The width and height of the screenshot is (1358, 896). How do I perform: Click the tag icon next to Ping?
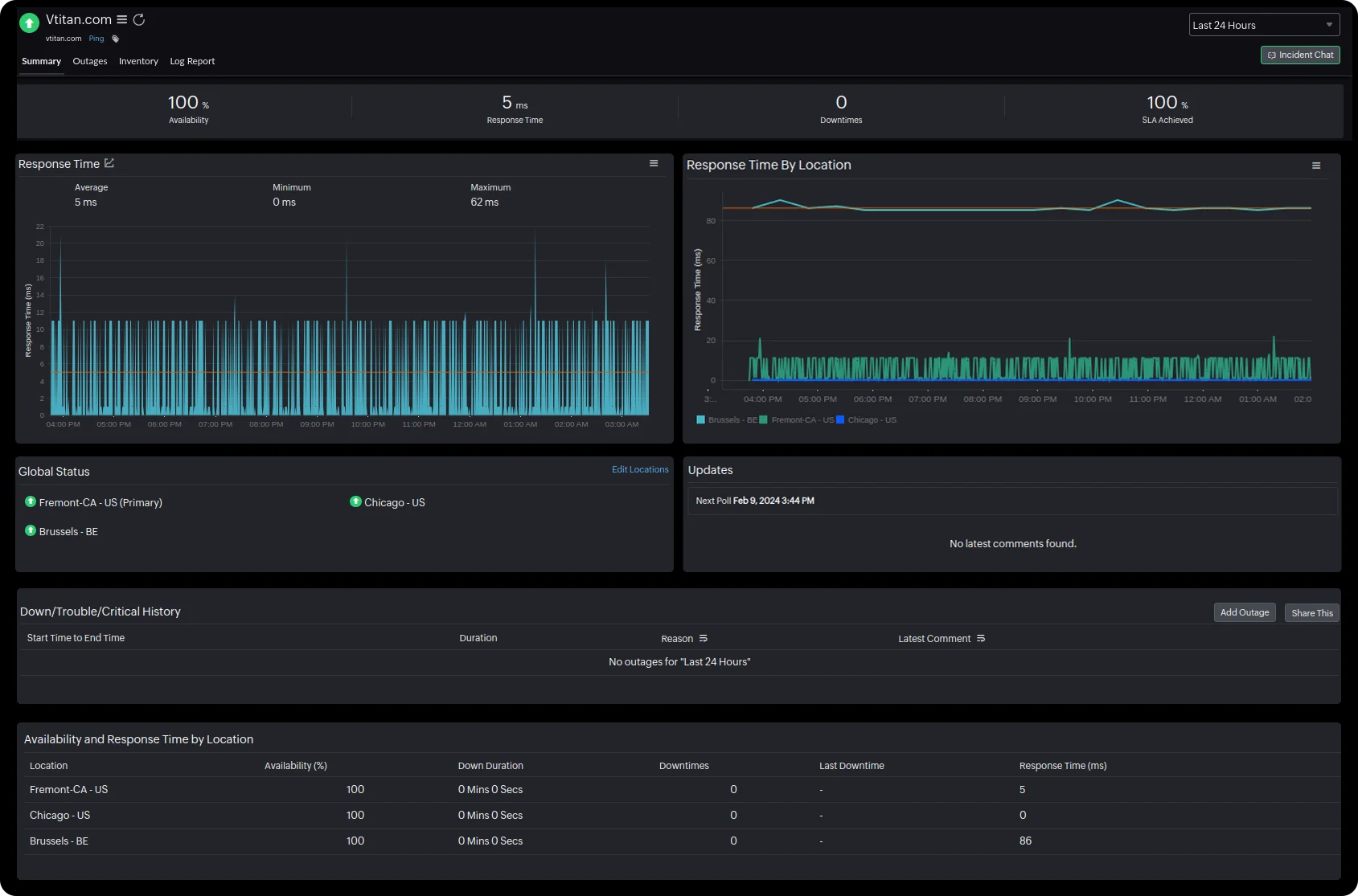(116, 38)
